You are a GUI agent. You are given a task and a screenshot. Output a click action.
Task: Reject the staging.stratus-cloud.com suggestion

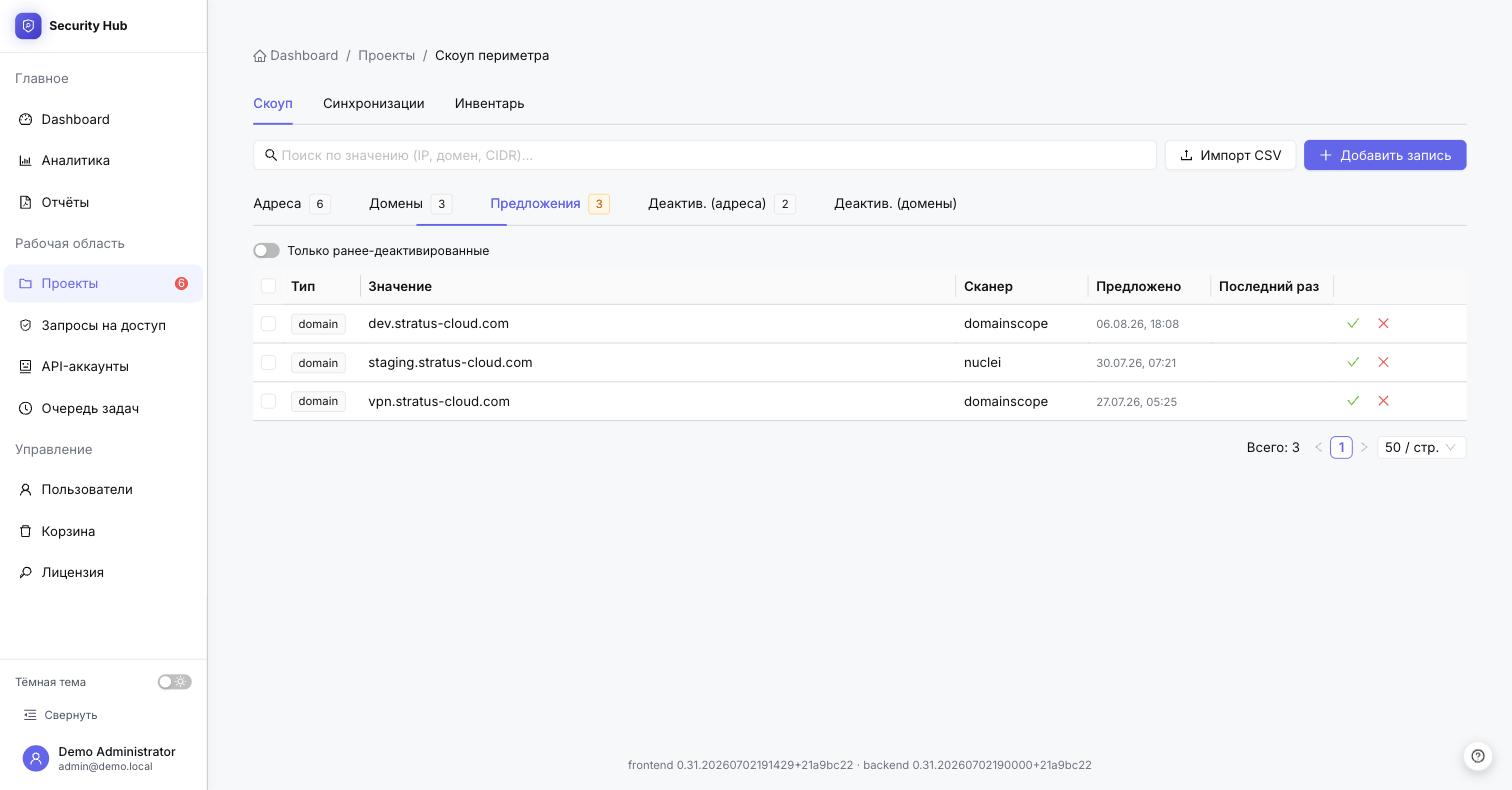1384,362
